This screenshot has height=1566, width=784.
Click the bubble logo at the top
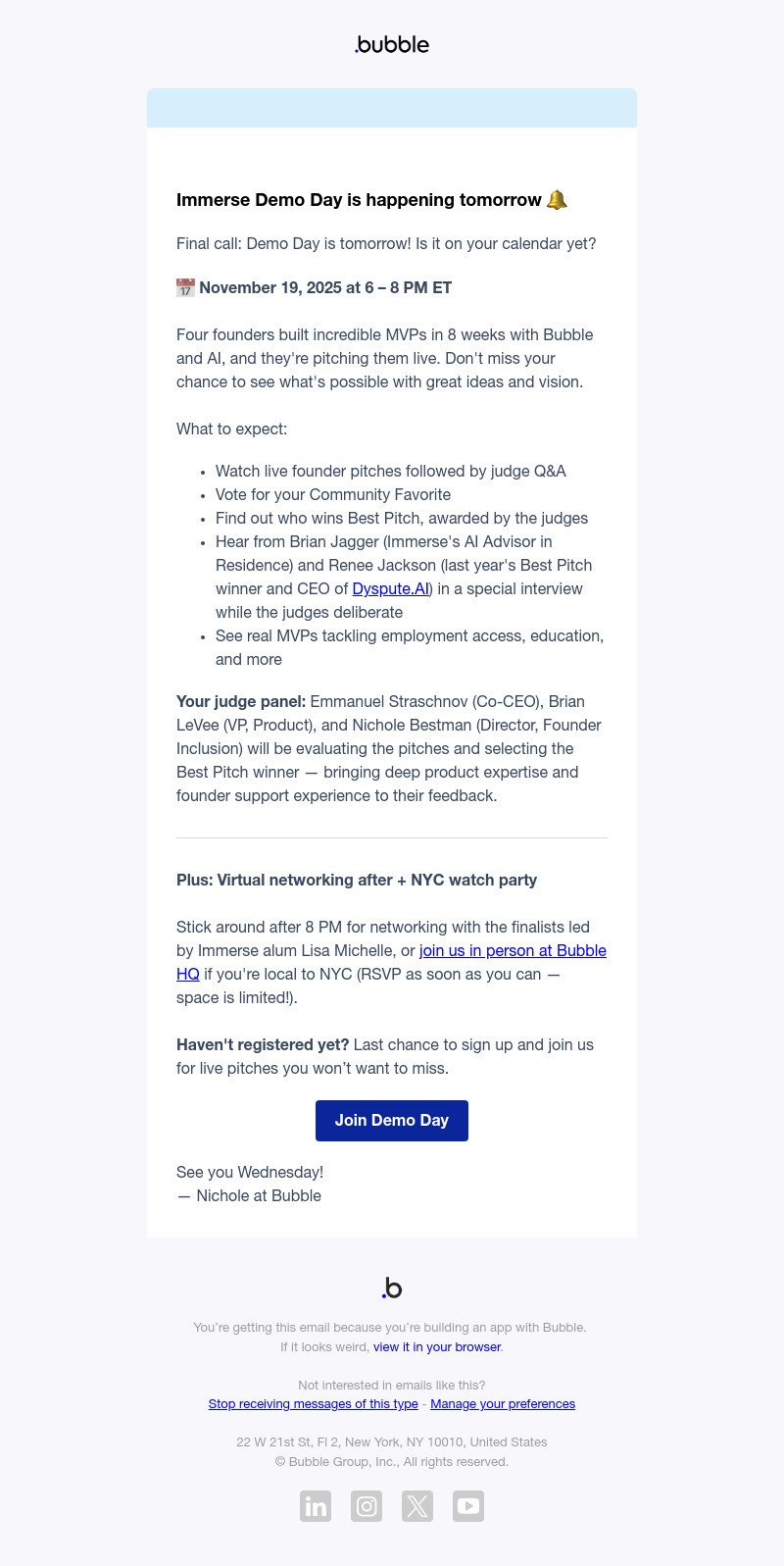click(x=391, y=44)
